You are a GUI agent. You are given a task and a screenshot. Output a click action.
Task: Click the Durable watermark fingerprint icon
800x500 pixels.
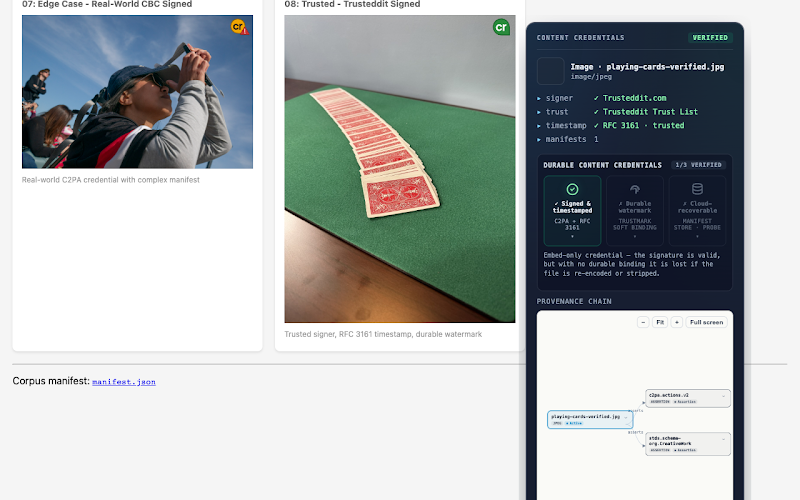[635, 189]
